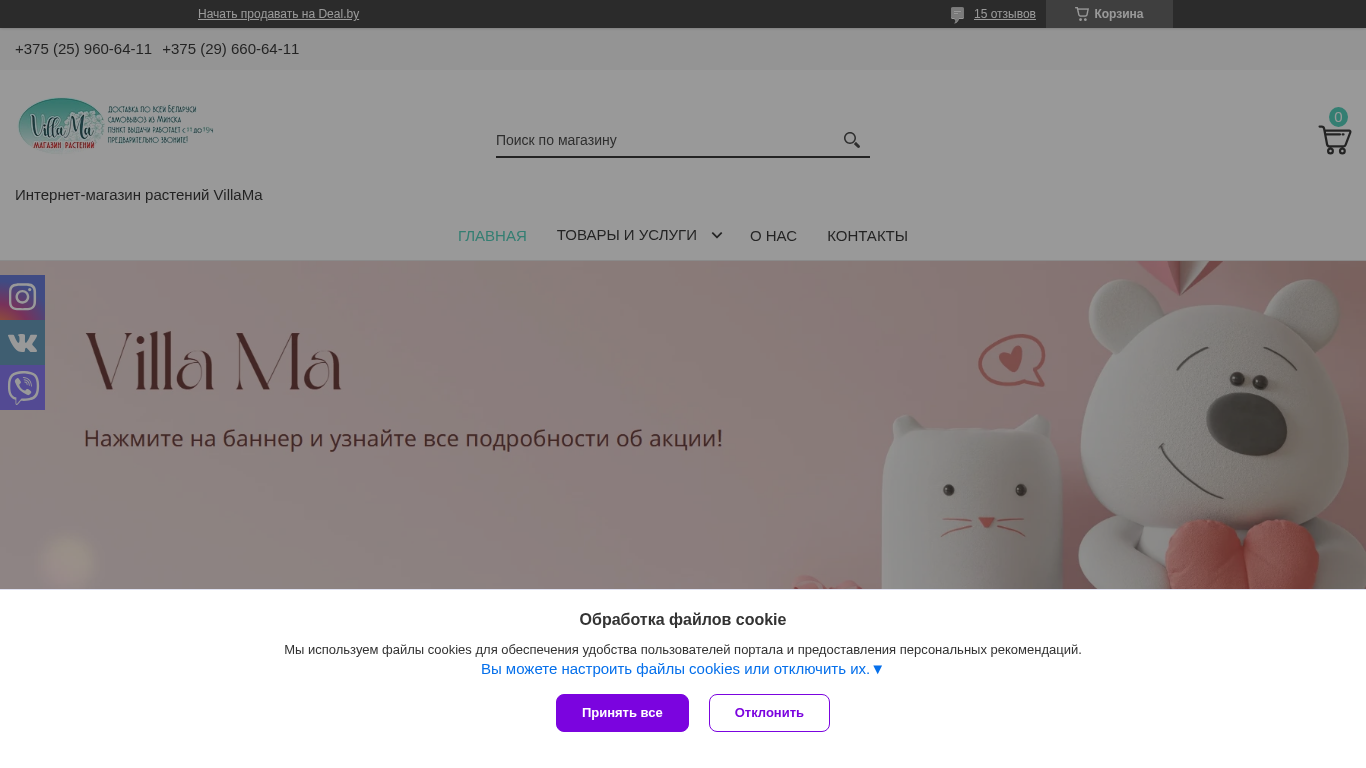The height and width of the screenshot is (768, 1366).
Task: Open Товары и услуги menu
Action: point(627,235)
